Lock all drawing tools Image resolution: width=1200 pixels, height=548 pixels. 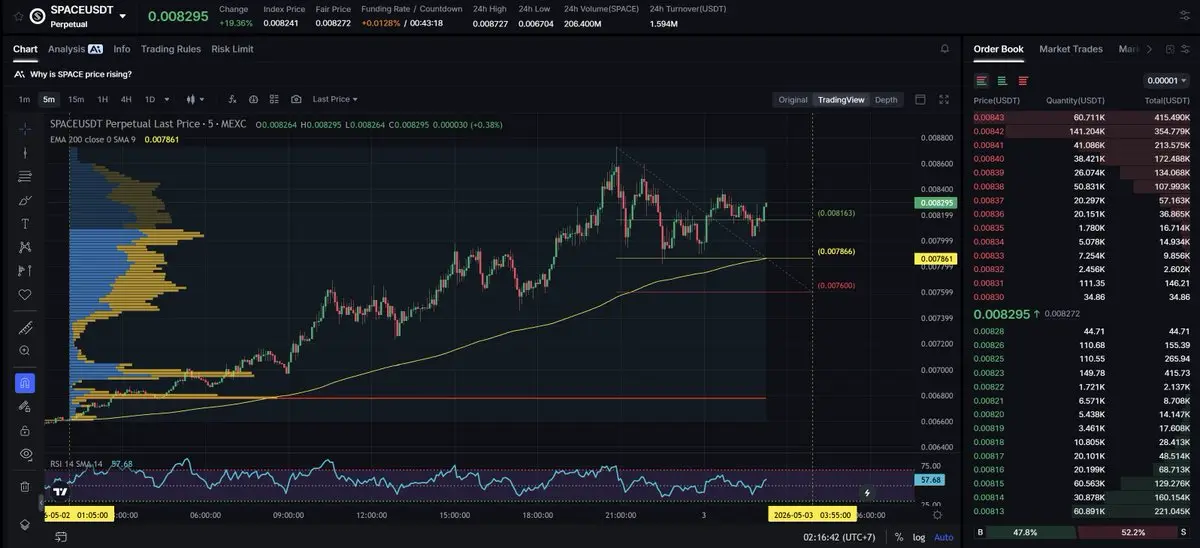[x=25, y=430]
